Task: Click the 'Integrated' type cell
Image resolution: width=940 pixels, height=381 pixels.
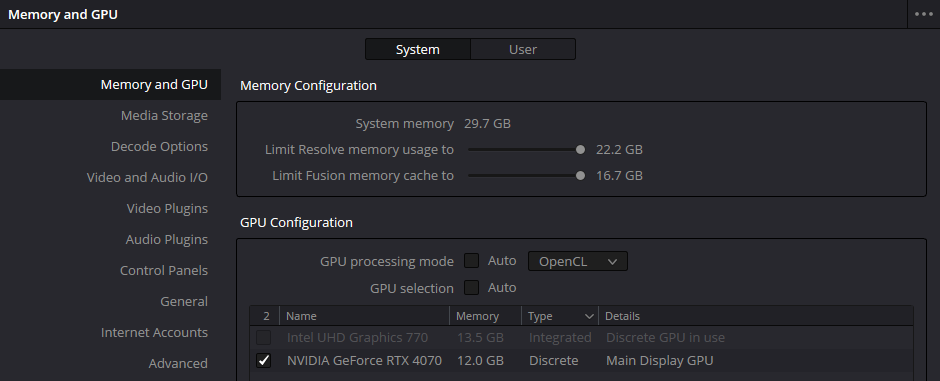Action: [560, 338]
